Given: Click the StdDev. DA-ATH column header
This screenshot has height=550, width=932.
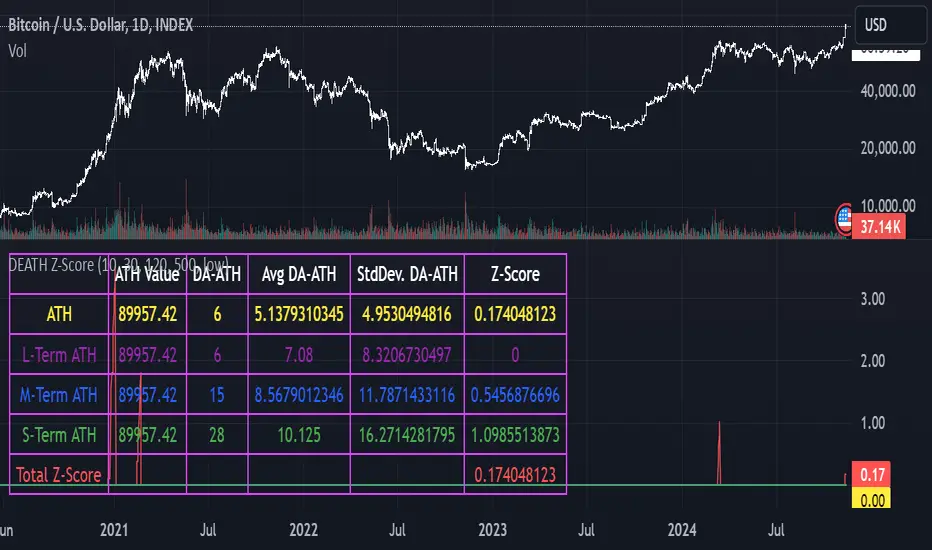Looking at the screenshot, I should click(x=407, y=274).
